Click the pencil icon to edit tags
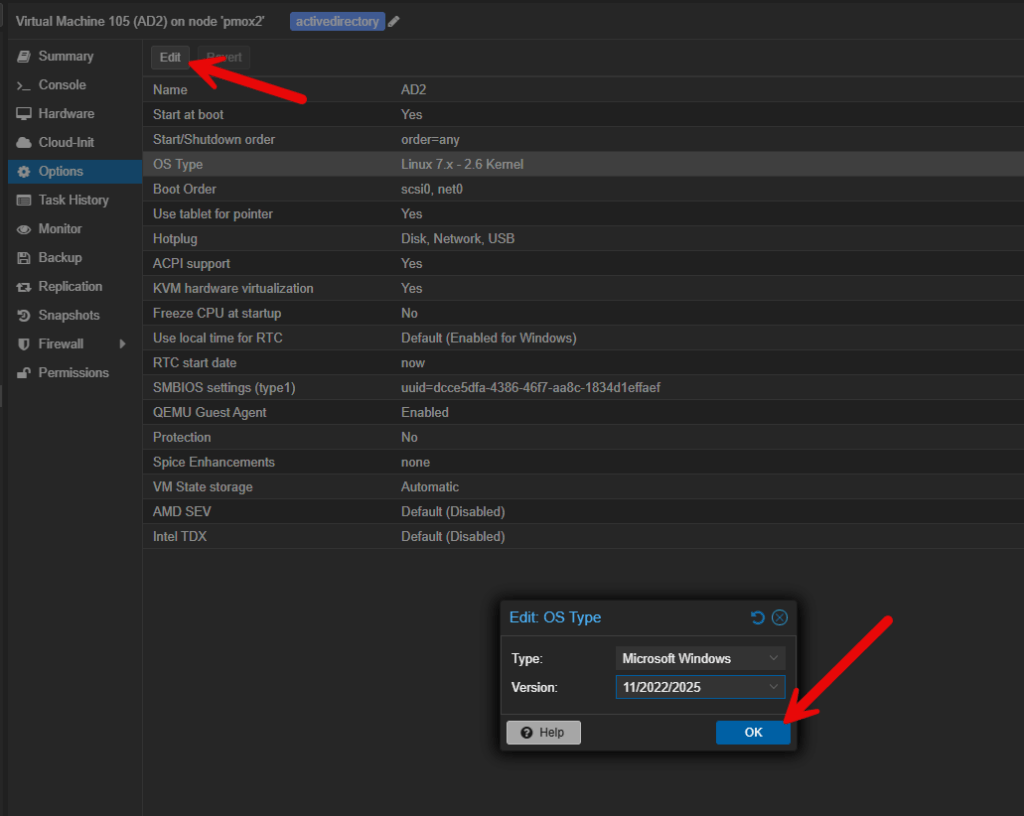The height and width of the screenshot is (816, 1024). 393,22
